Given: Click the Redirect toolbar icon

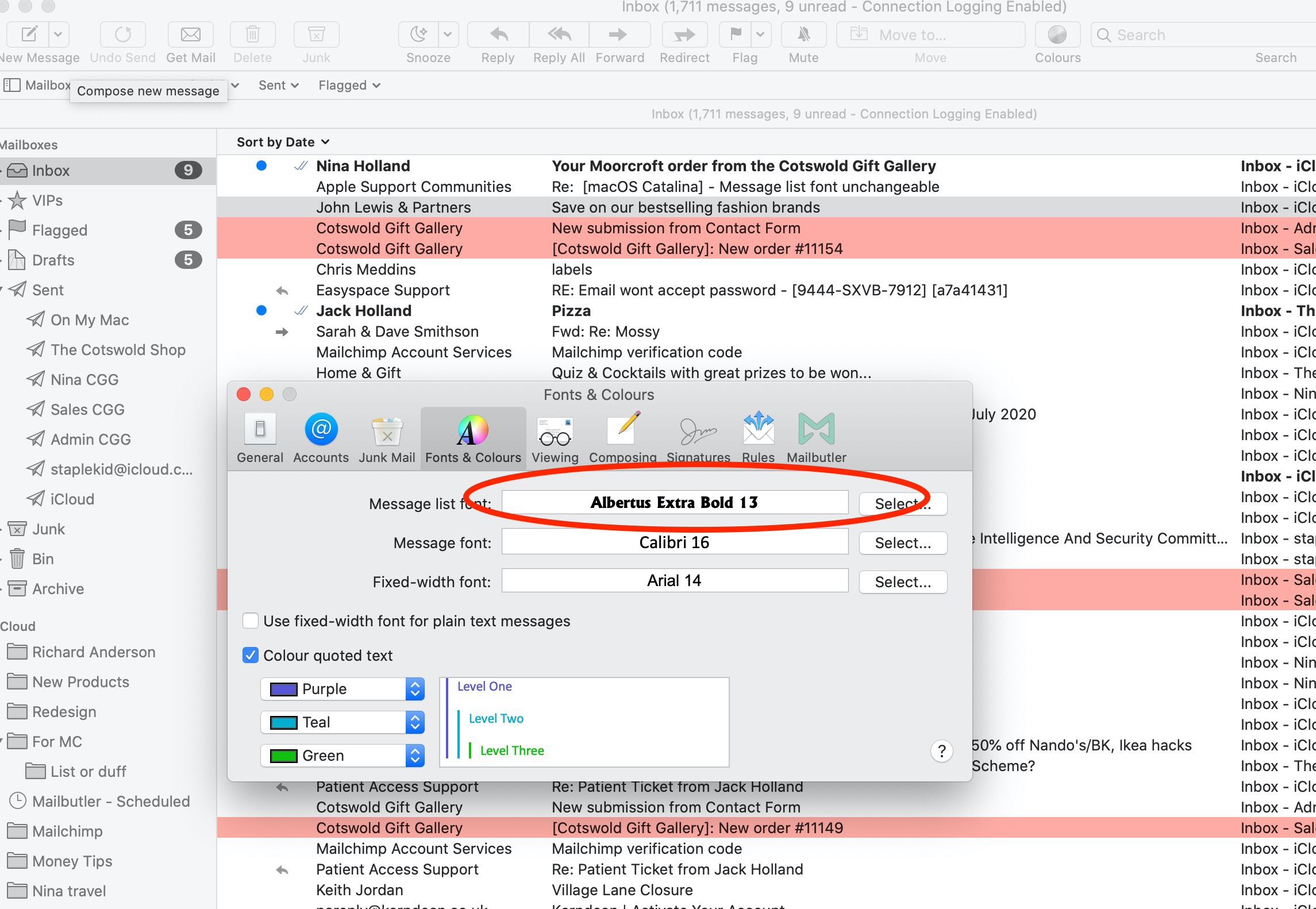Looking at the screenshot, I should (x=684, y=35).
